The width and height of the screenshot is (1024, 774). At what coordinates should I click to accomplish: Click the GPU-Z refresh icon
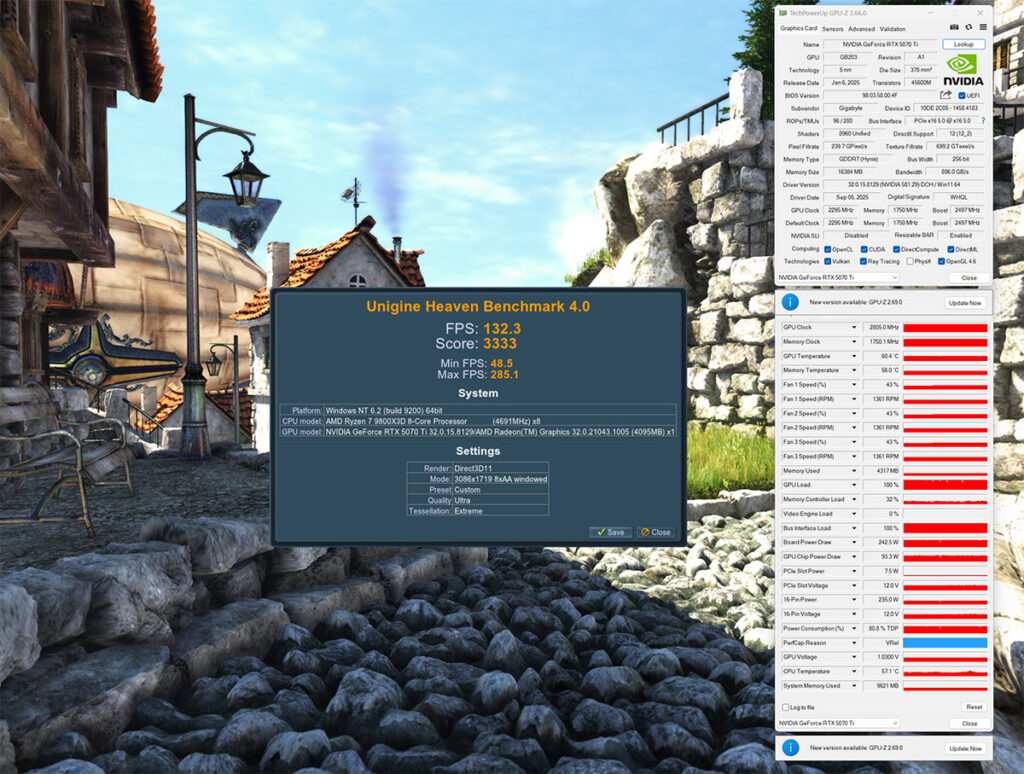click(968, 28)
